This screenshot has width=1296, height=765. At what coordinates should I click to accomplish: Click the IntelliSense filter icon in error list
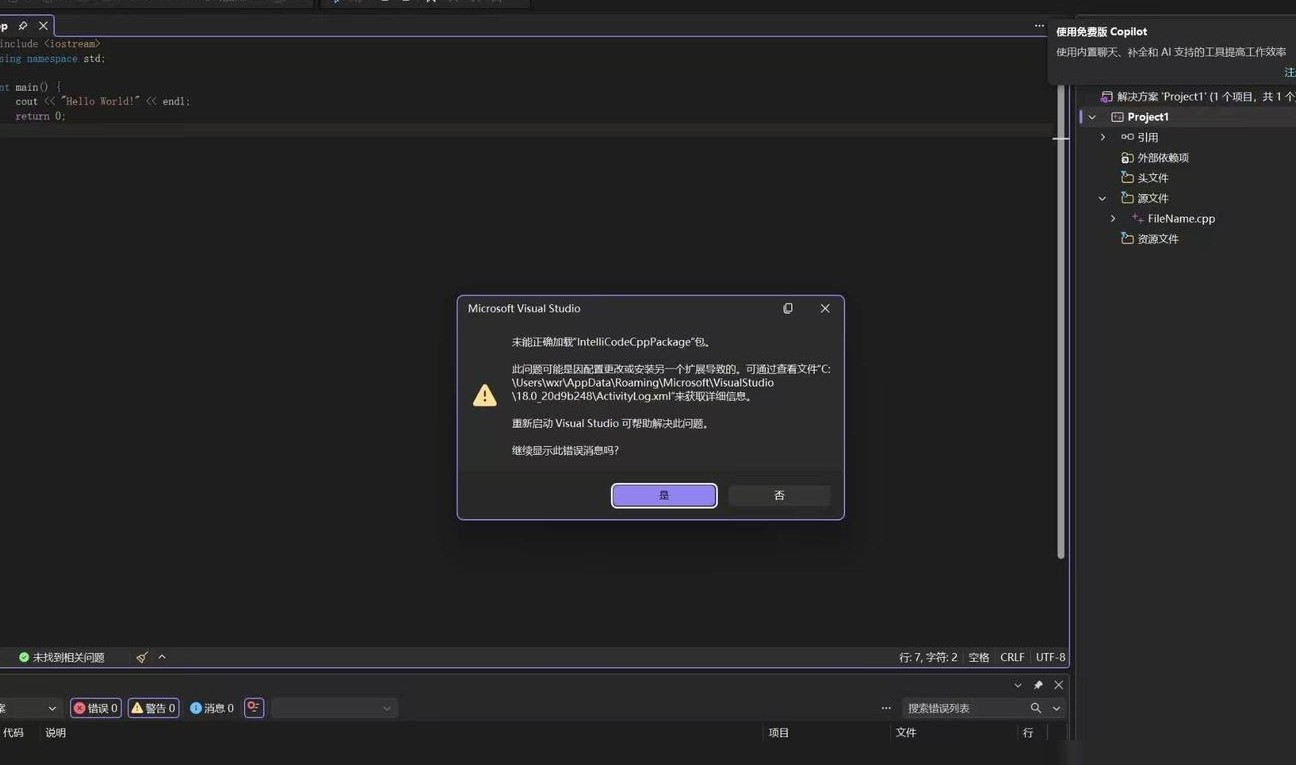(254, 708)
